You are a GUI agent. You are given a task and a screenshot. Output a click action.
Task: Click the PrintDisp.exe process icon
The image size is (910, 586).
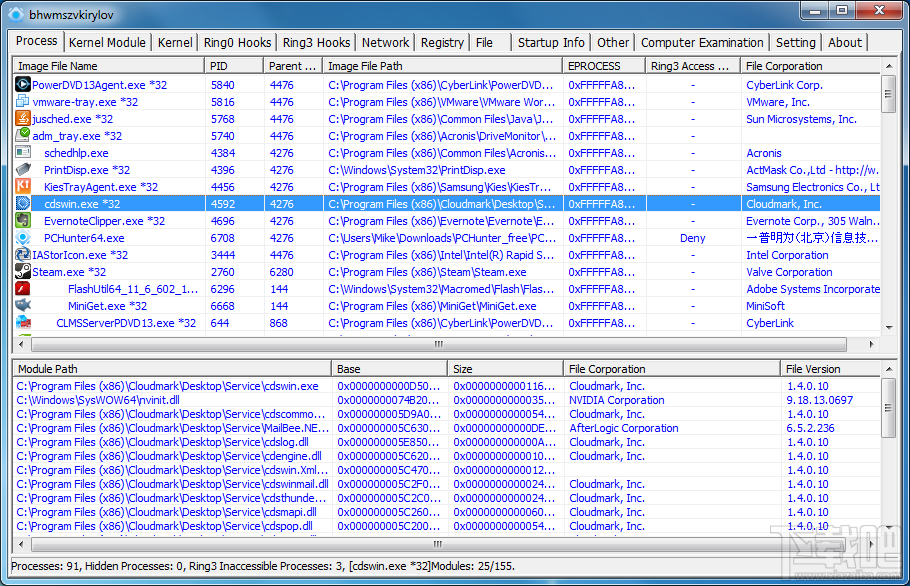(23, 169)
